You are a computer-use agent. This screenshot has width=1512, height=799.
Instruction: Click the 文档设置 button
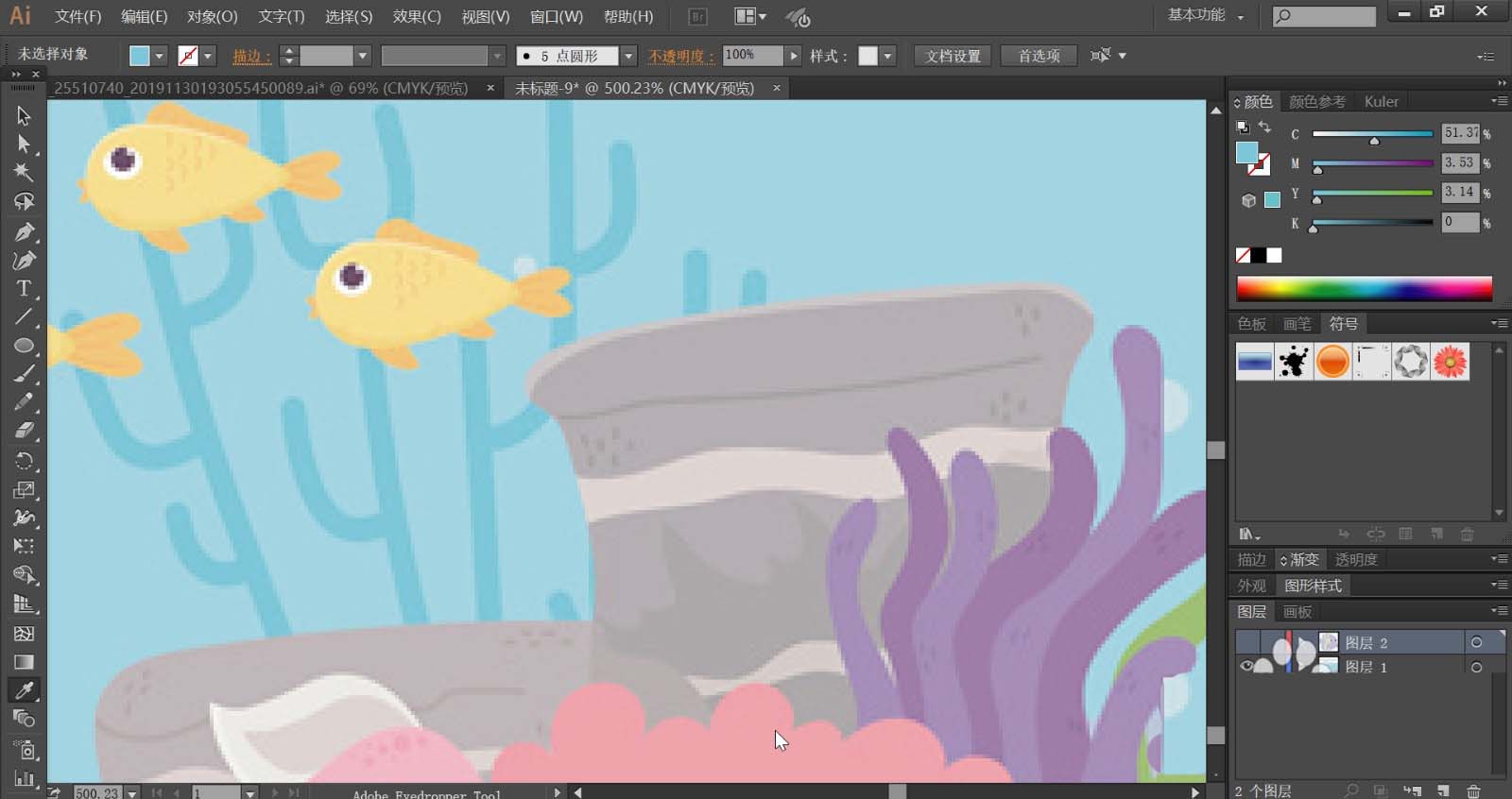pyautogui.click(x=953, y=56)
